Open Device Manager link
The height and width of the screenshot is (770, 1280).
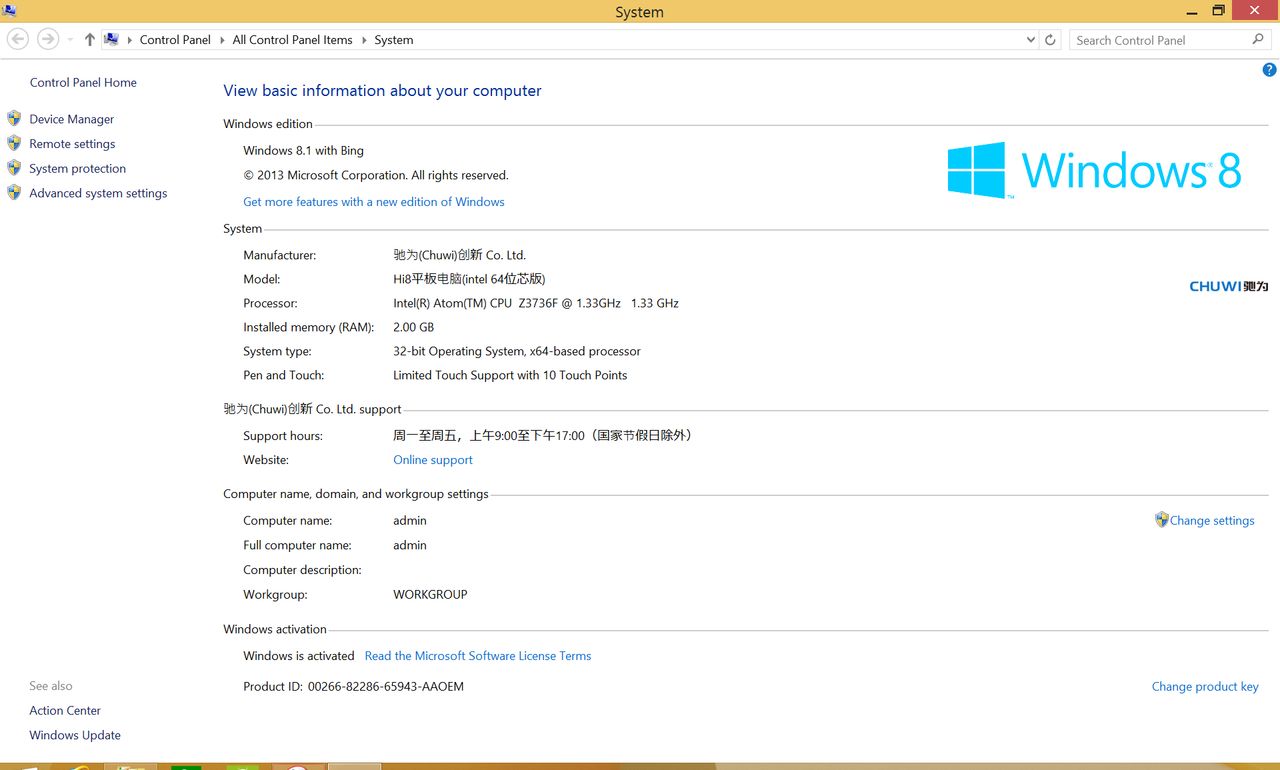click(x=72, y=119)
